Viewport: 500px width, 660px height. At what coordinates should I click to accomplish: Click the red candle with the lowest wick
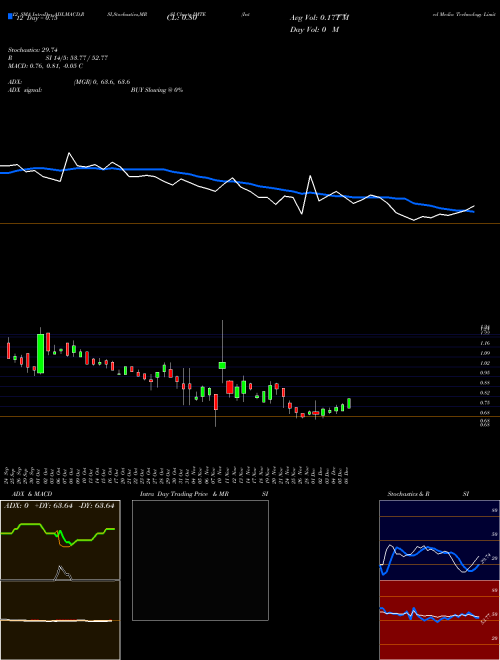pyautogui.click(x=215, y=402)
